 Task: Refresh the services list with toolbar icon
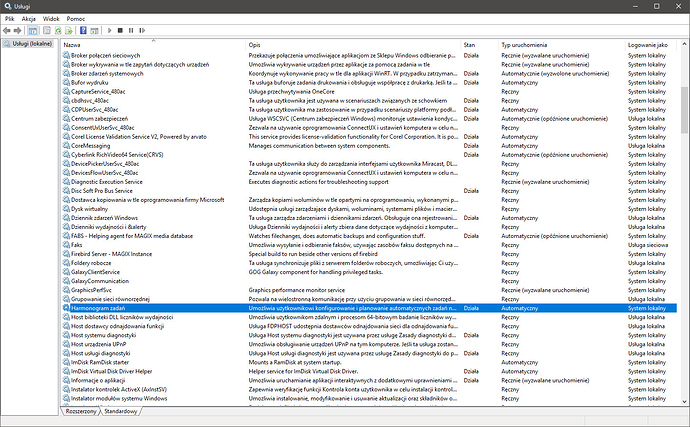coord(57,31)
